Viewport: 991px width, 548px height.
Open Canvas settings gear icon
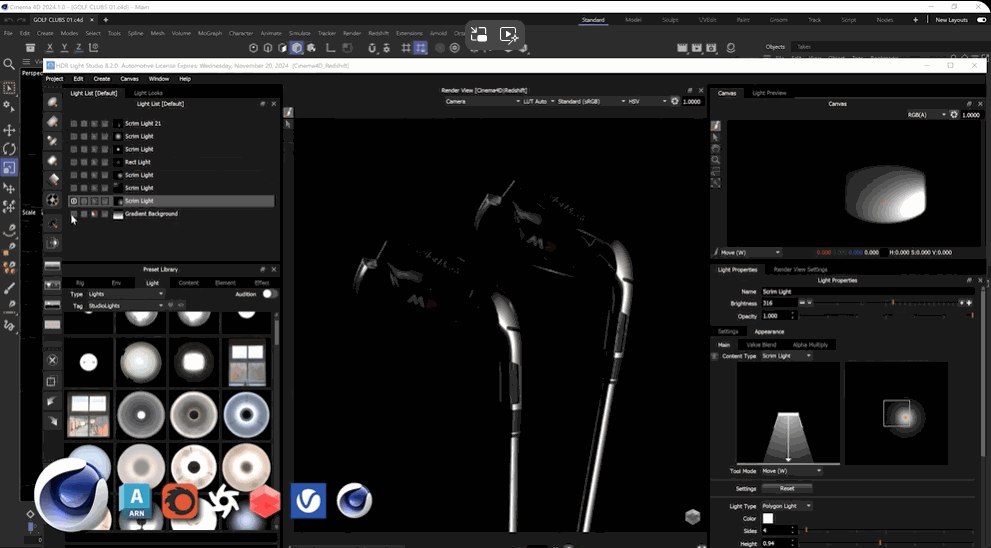[954, 115]
